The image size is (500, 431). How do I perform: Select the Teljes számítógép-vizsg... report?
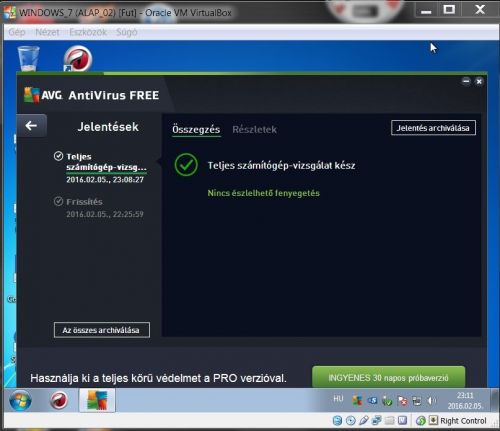[x=100, y=167]
